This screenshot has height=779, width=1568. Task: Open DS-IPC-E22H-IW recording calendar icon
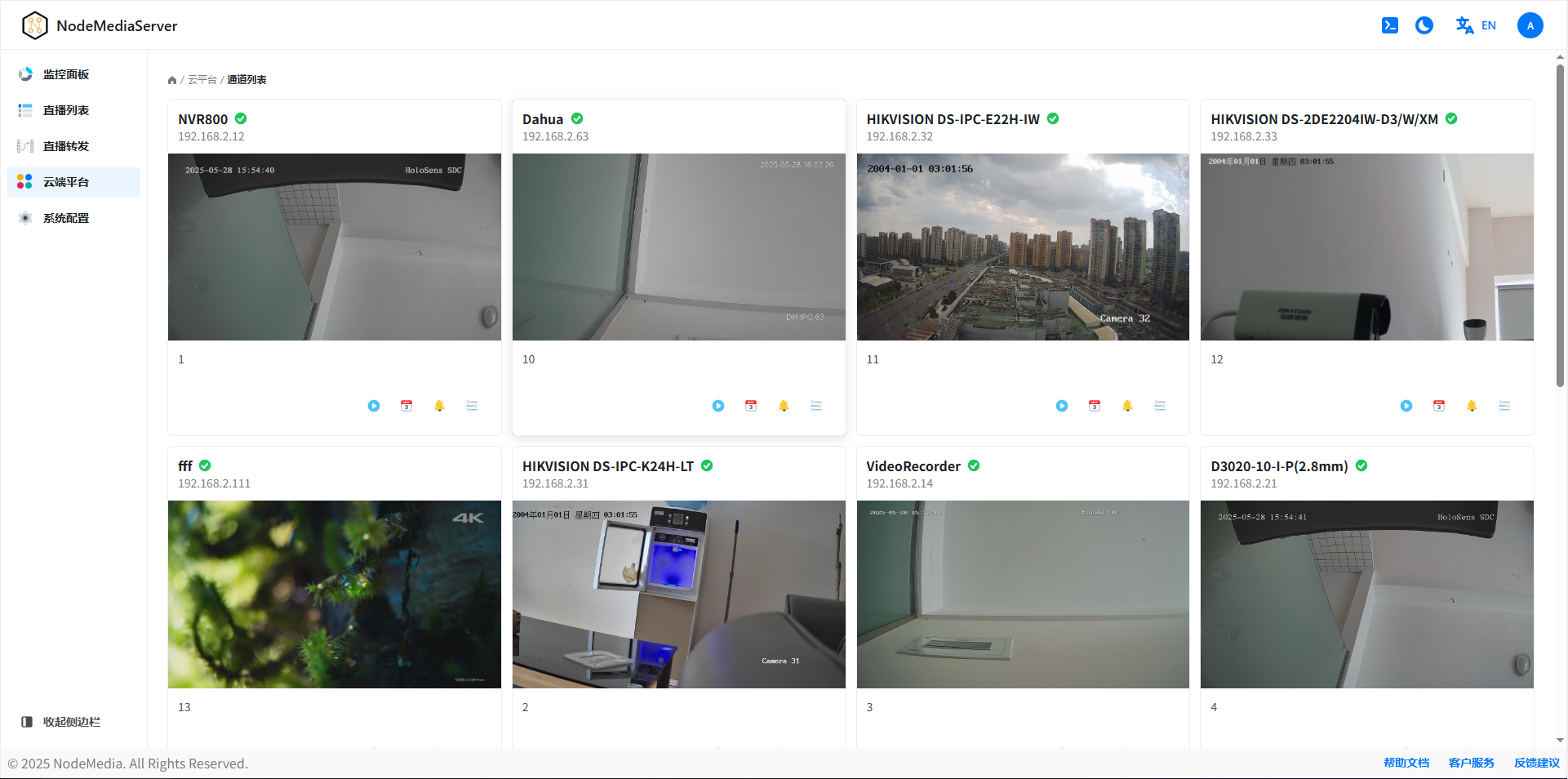(1095, 406)
